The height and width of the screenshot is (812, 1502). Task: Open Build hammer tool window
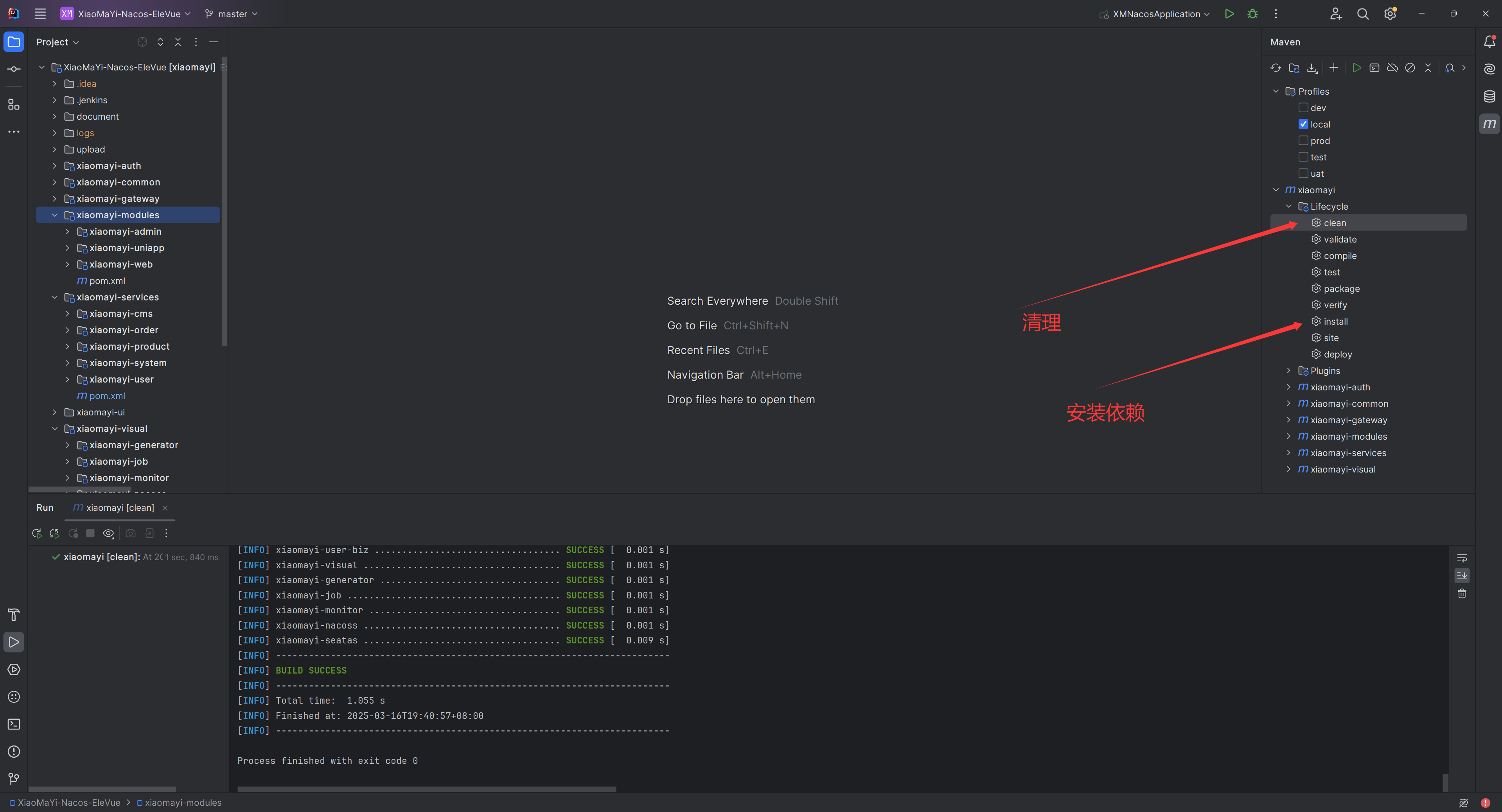pyautogui.click(x=14, y=615)
